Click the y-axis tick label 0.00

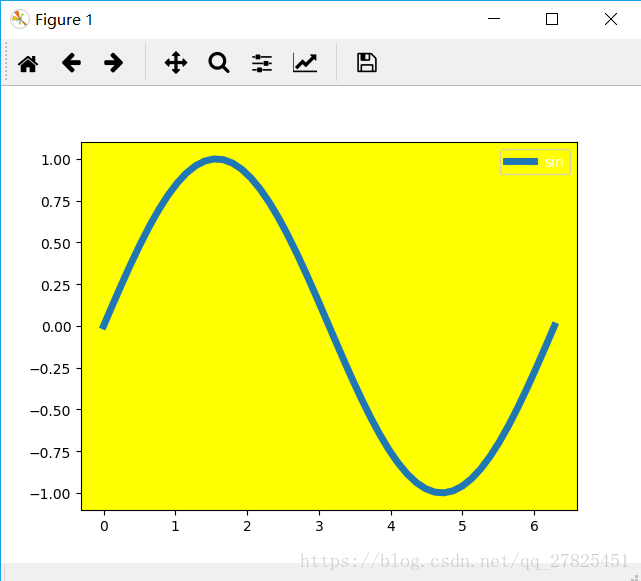tap(56, 327)
